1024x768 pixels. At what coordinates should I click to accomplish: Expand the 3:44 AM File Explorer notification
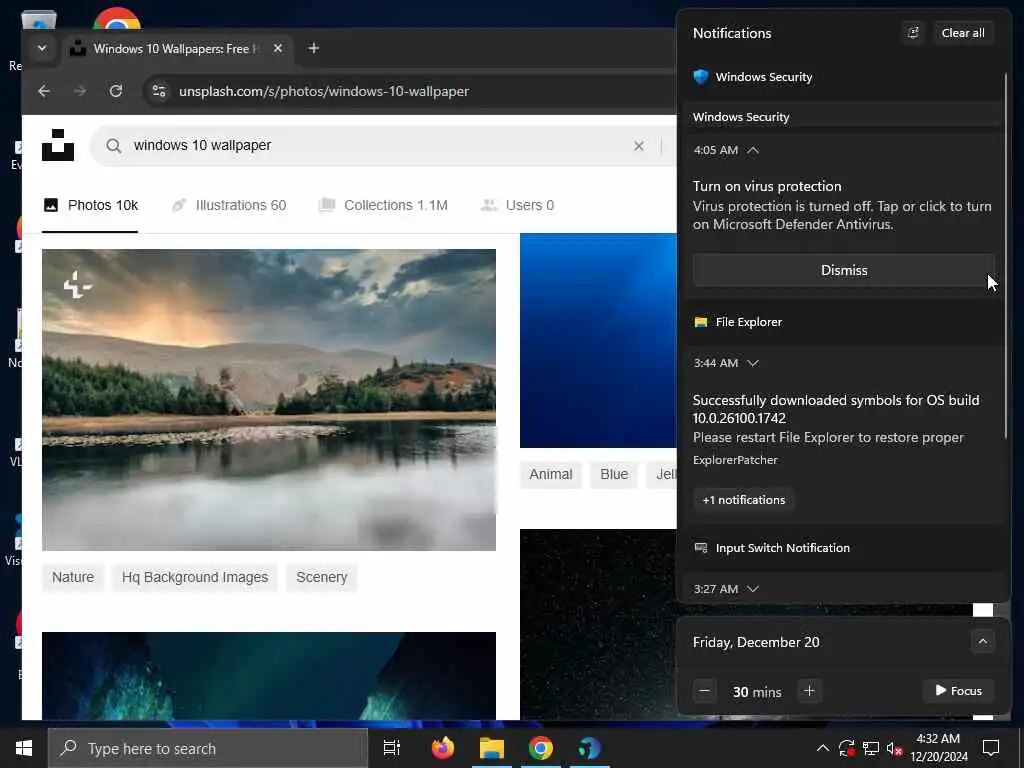[753, 363]
